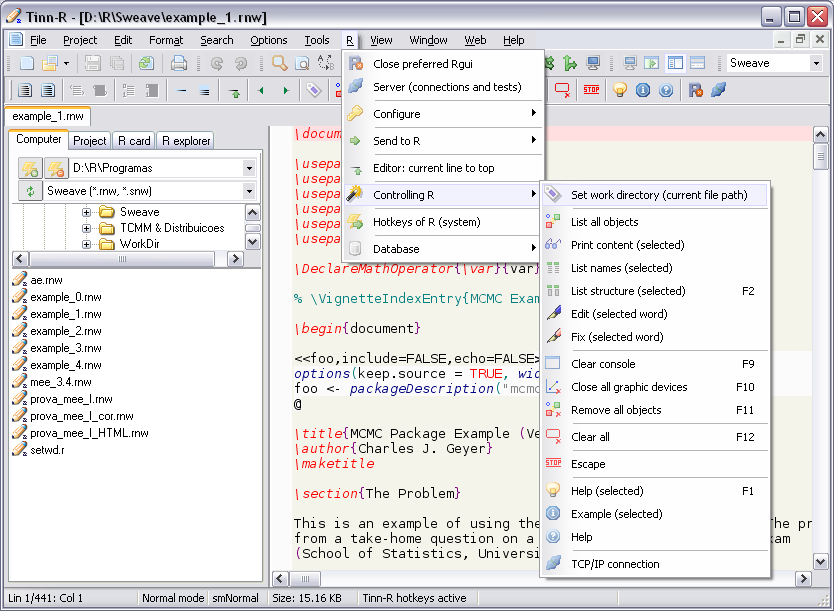834x611 pixels.
Task: Open the Sweave syntax dropdown in toolbar
Action: (x=816, y=63)
